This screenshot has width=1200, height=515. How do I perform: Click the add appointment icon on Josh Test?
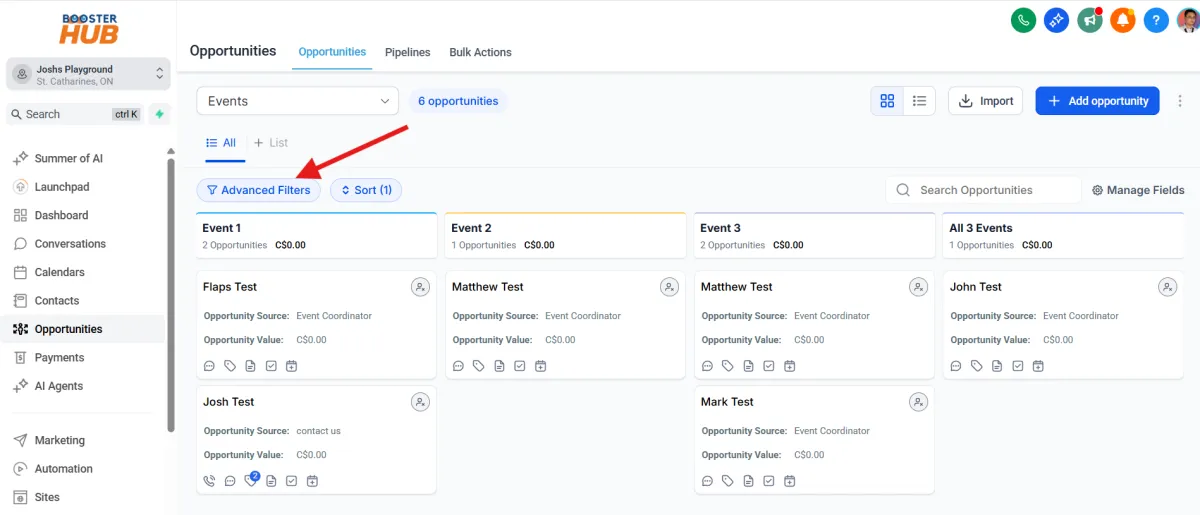click(x=312, y=481)
